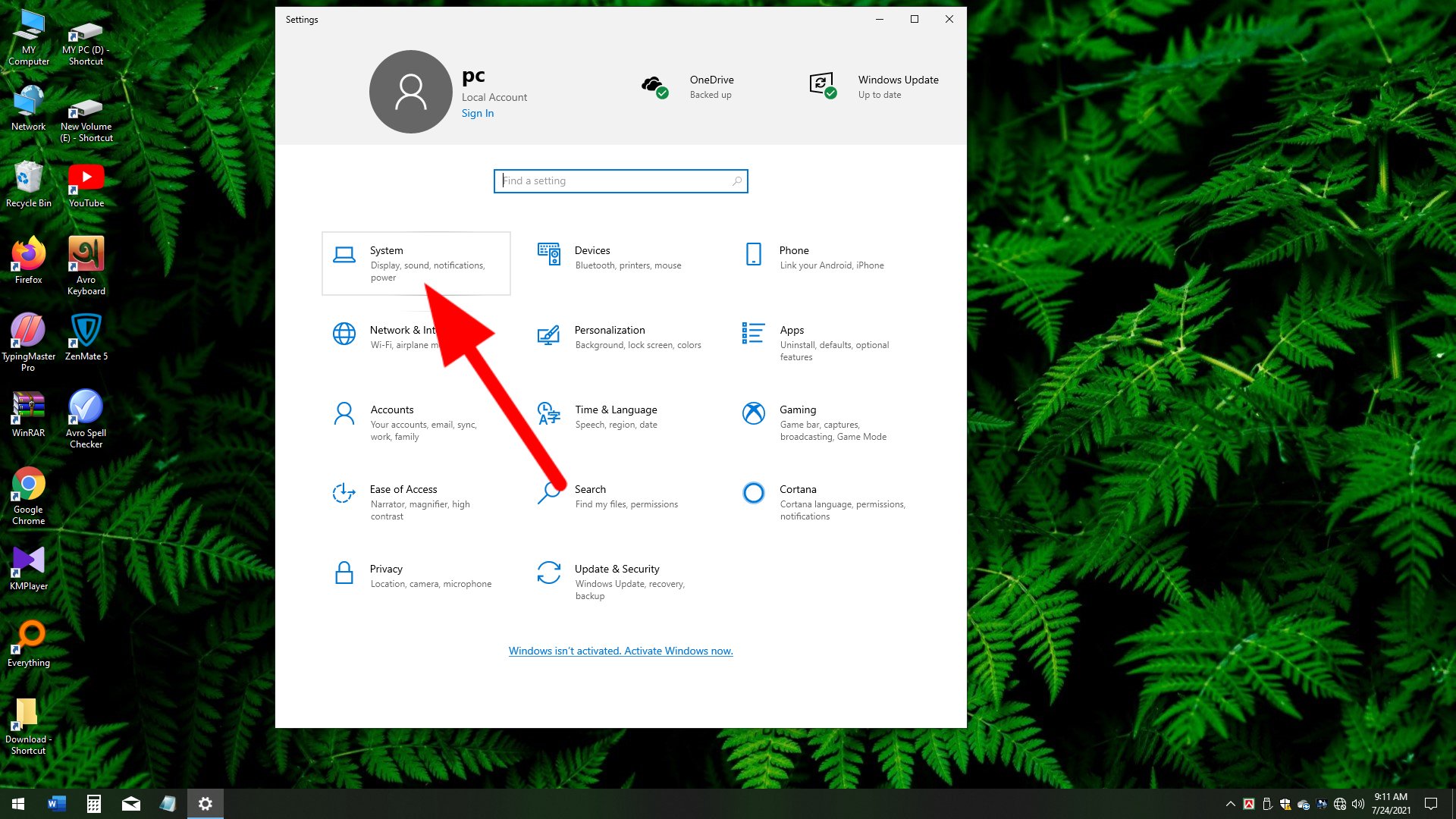Click the Sign In link

click(x=477, y=114)
